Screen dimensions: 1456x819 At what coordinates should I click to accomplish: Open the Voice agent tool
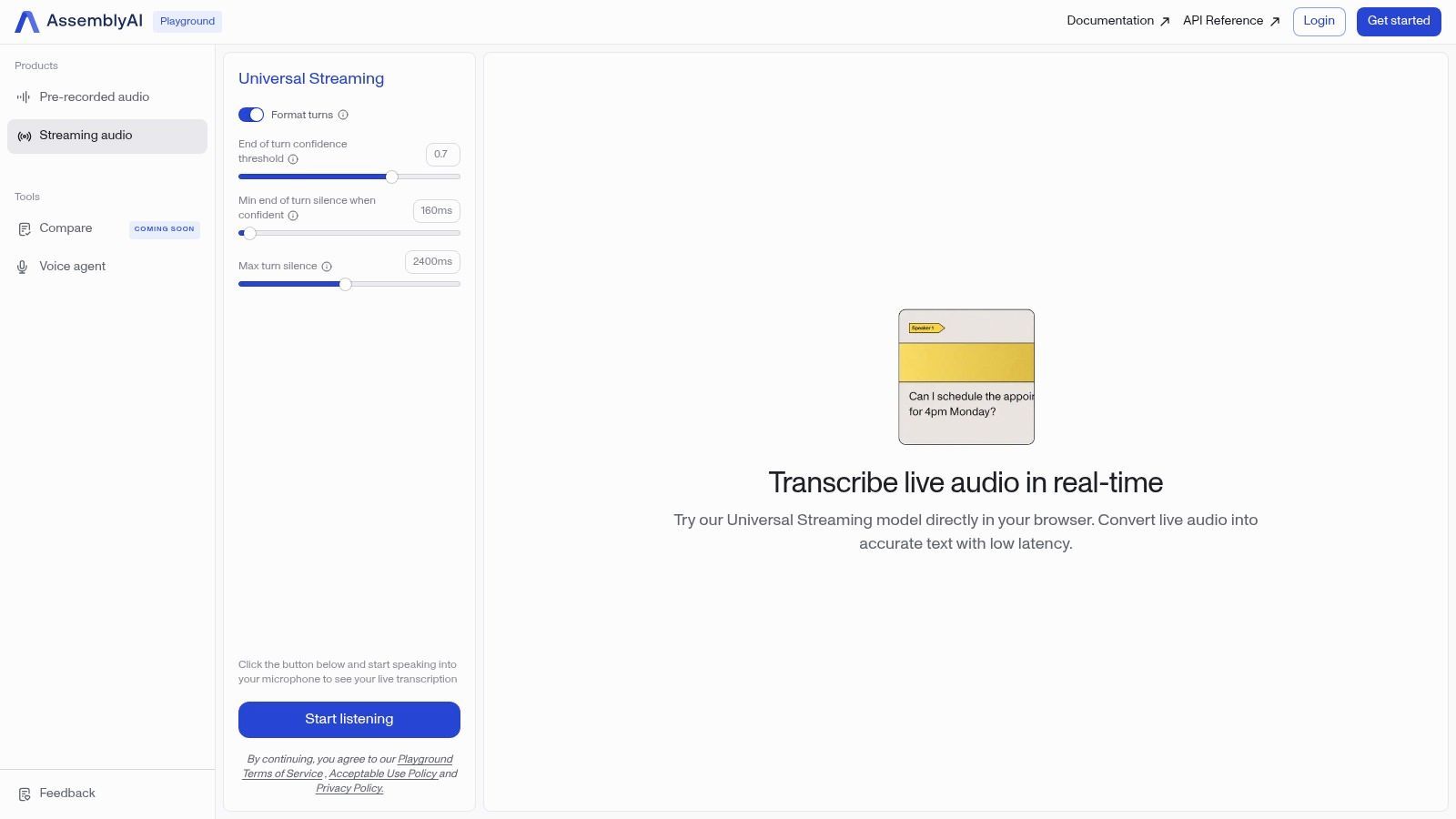(x=72, y=266)
